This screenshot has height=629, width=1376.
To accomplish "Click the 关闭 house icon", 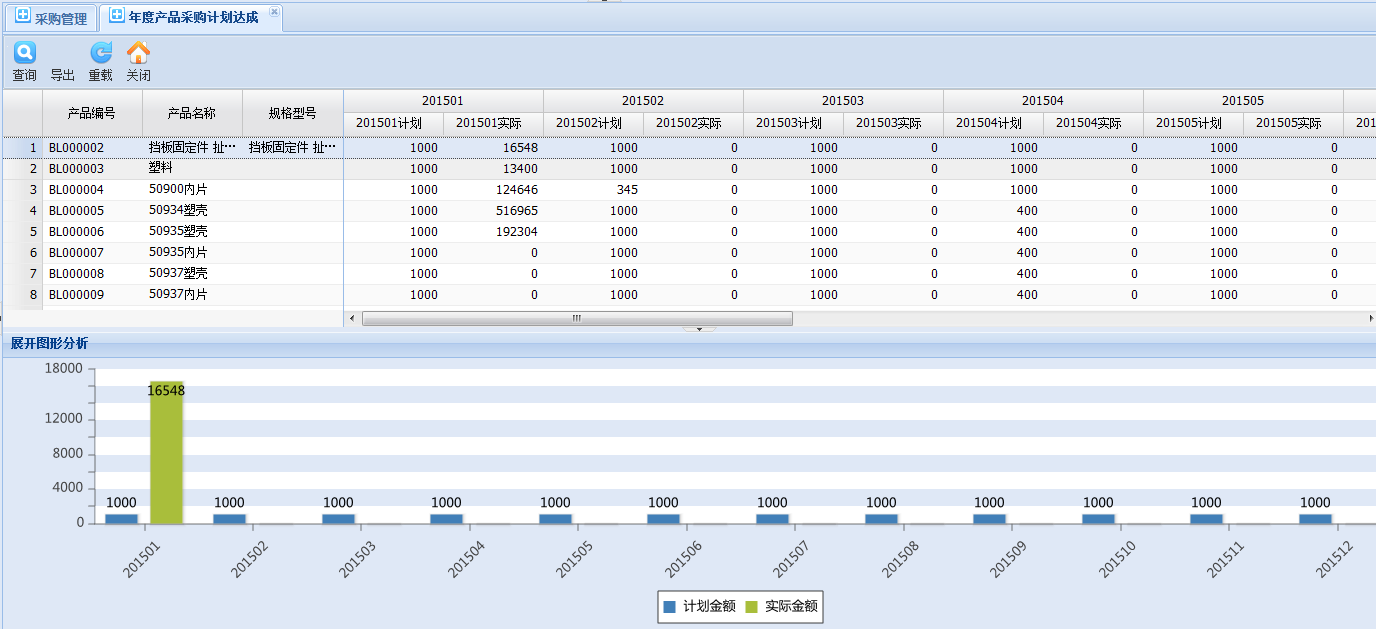I will 139,53.
